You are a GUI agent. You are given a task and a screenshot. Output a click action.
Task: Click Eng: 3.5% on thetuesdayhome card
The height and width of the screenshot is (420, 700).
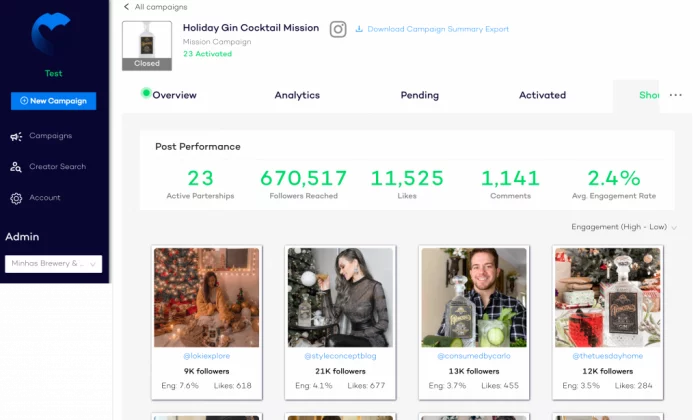pos(581,386)
